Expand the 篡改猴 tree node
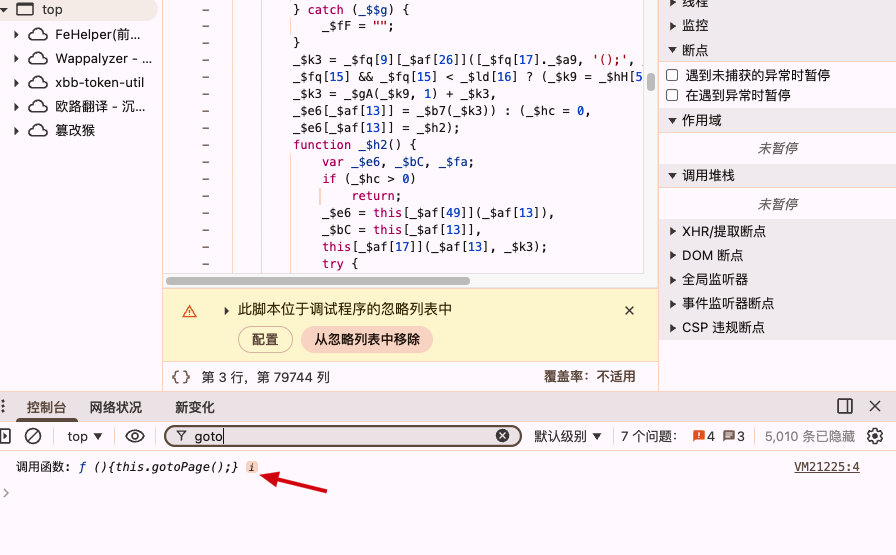Viewport: 896px width, 555px height. click(16, 131)
